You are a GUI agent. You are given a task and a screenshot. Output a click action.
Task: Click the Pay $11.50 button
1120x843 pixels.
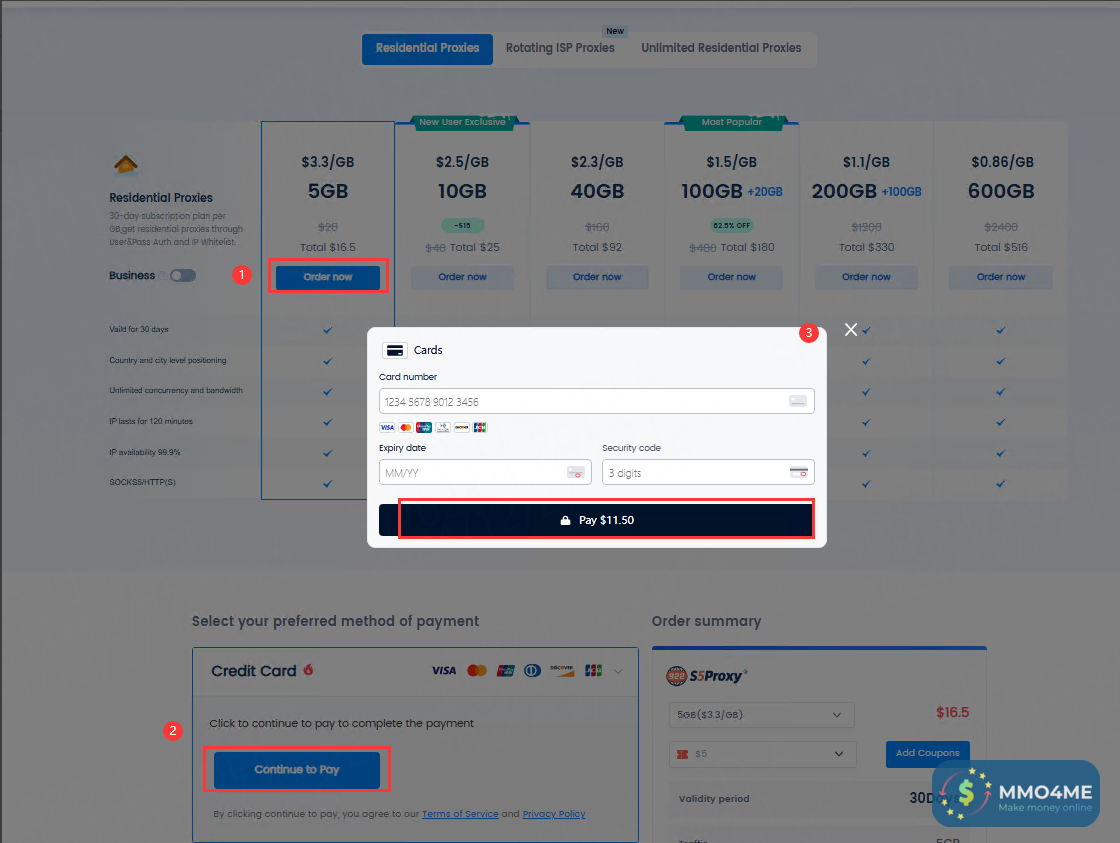(x=596, y=520)
